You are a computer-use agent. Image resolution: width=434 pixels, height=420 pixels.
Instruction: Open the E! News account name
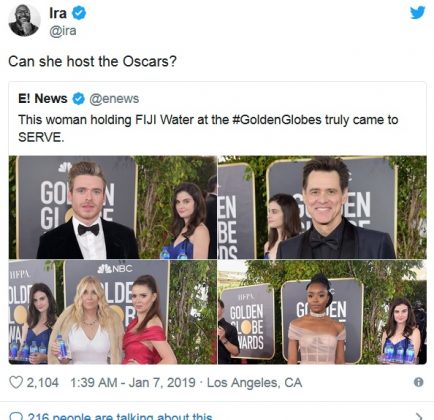43,99
